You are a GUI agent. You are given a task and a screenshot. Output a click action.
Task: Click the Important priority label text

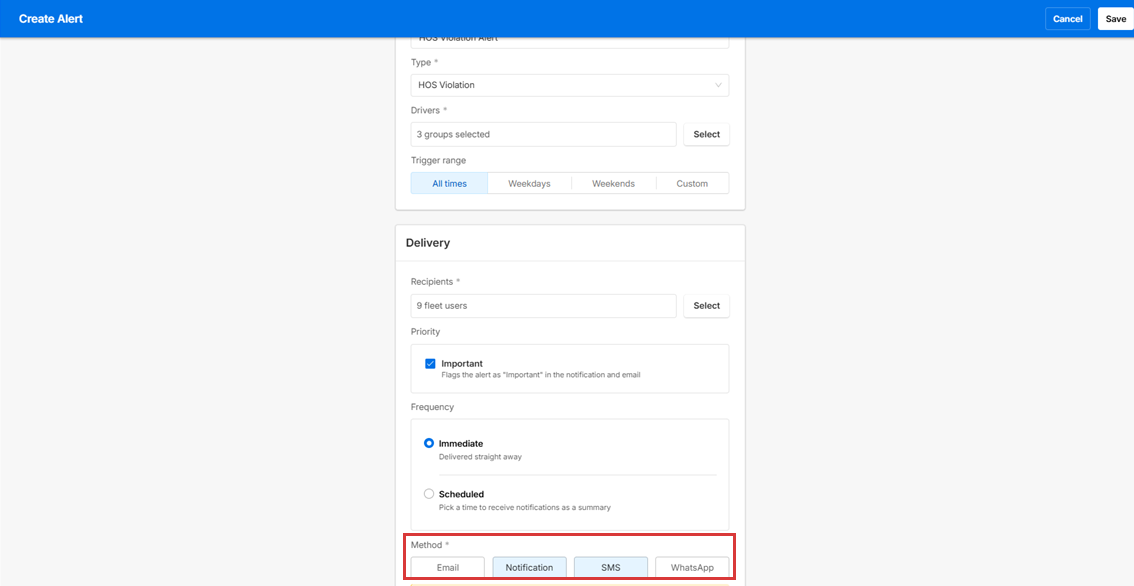pos(462,364)
